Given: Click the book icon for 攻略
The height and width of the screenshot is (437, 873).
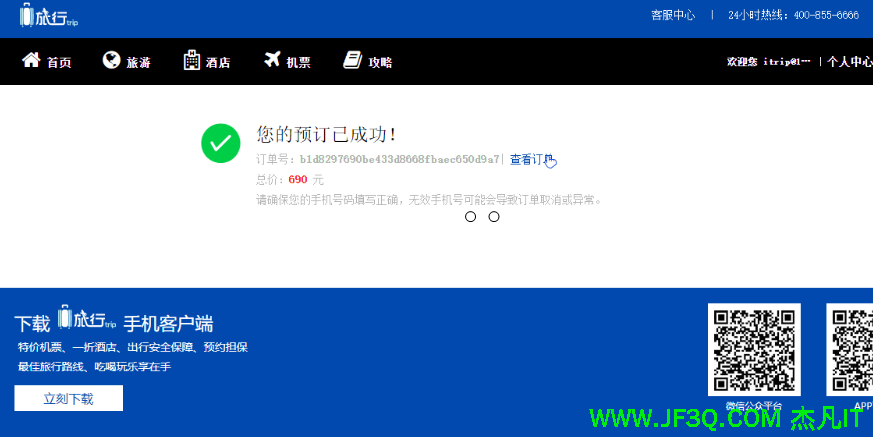Looking at the screenshot, I should pos(352,61).
